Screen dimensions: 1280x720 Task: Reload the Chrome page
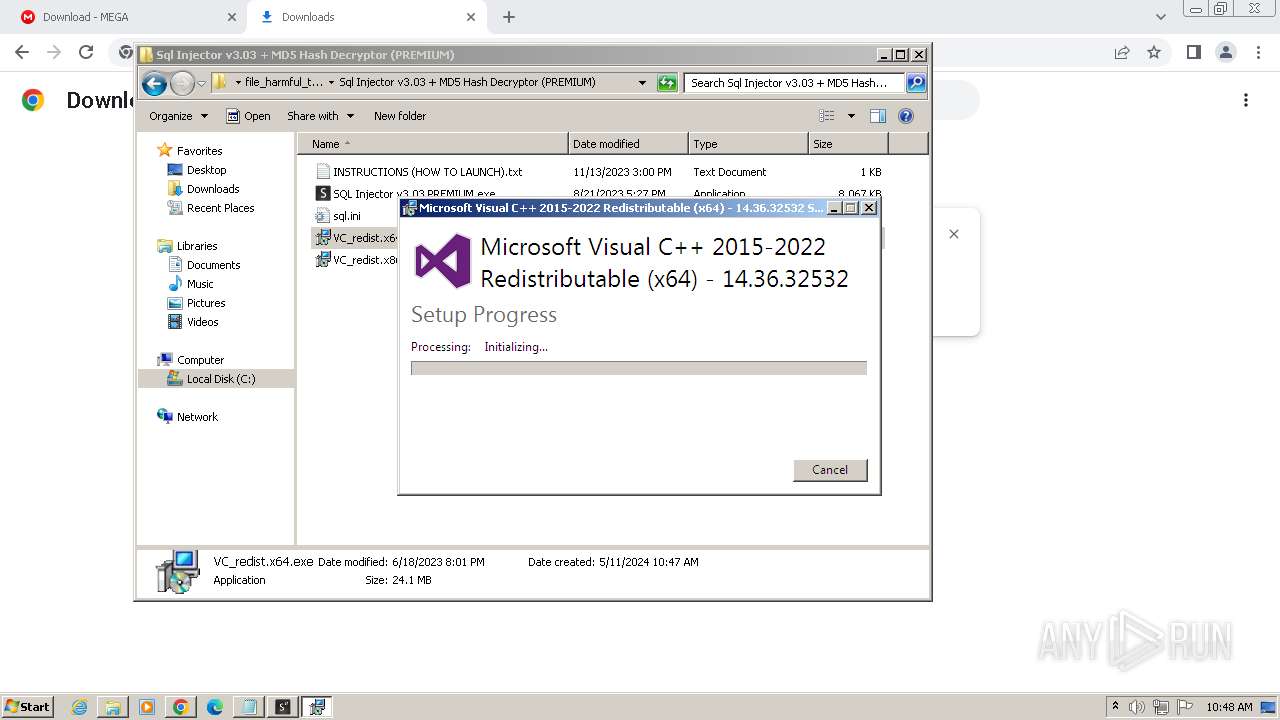tap(86, 52)
